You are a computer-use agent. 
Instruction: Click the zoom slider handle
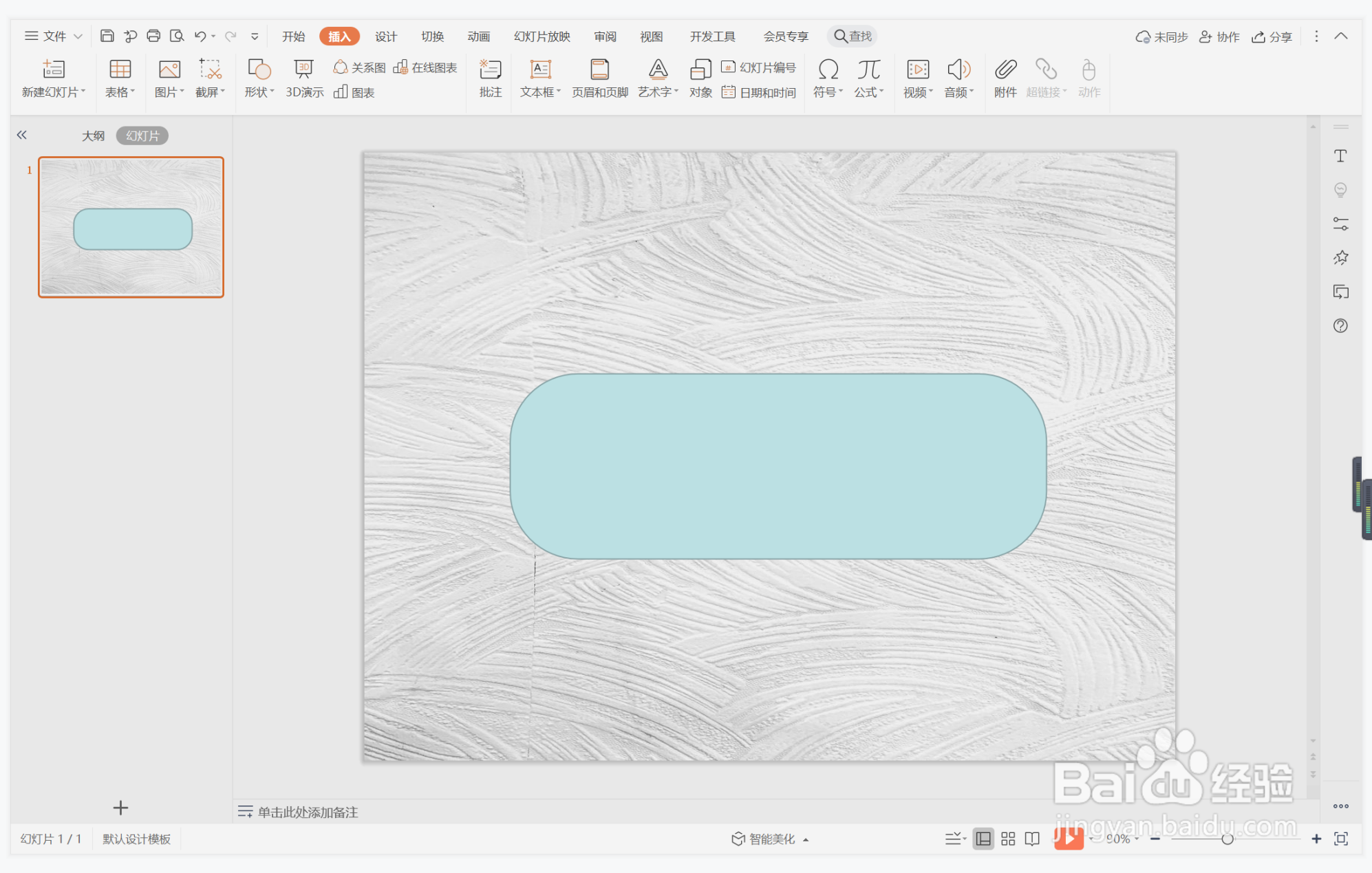pos(1228,839)
